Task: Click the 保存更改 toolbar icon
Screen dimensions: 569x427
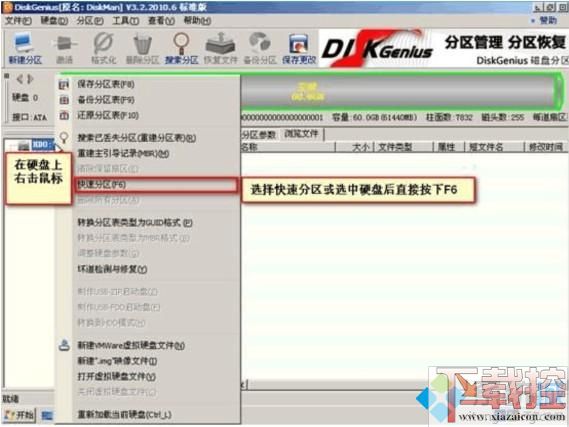Action: pyautogui.click(x=299, y=48)
